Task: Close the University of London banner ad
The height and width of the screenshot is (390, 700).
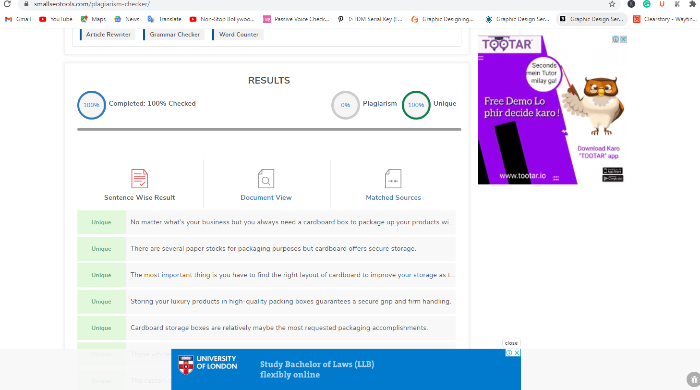Action: click(x=517, y=353)
